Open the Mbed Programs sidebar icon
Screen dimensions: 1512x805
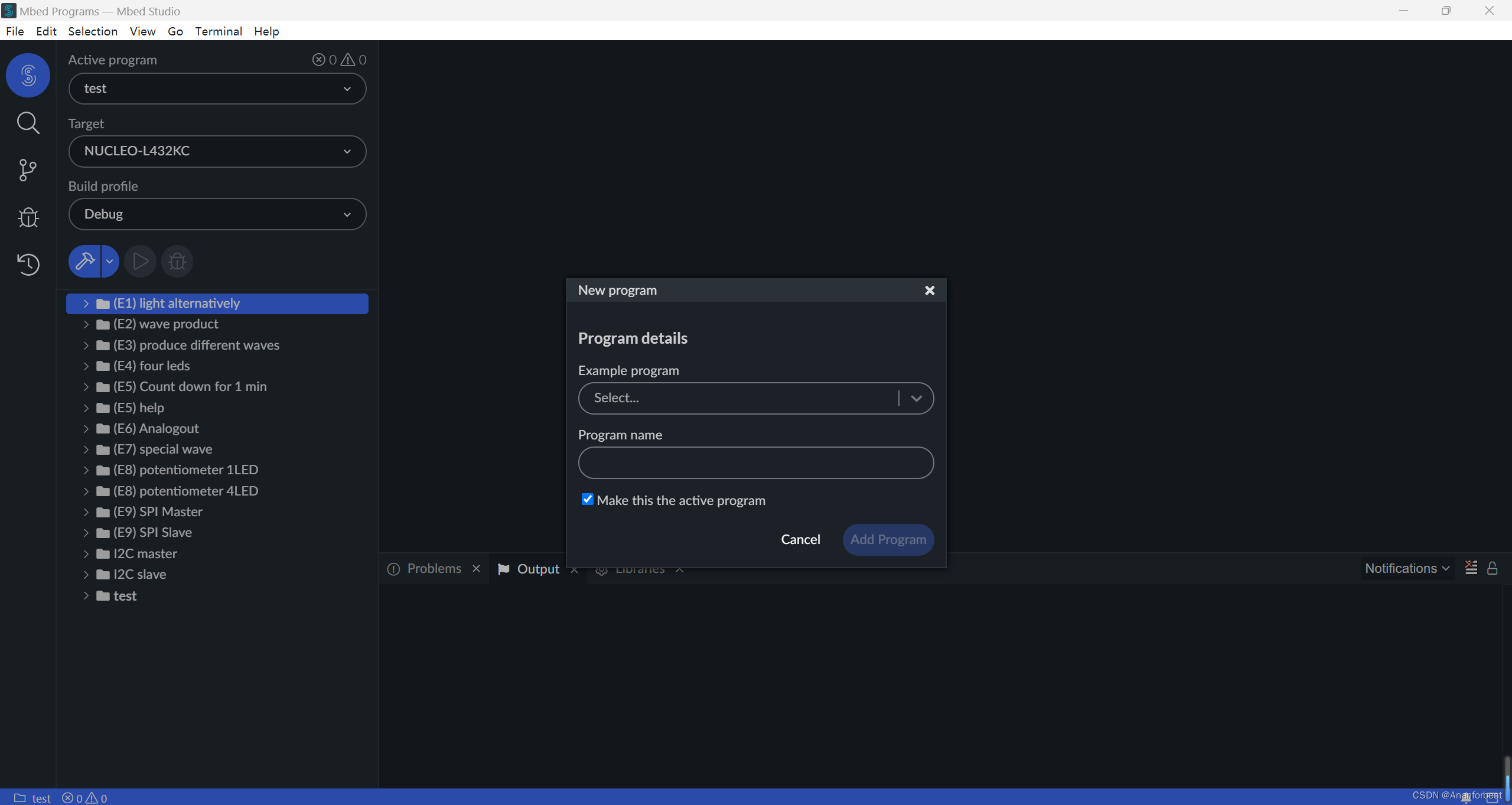[28, 75]
